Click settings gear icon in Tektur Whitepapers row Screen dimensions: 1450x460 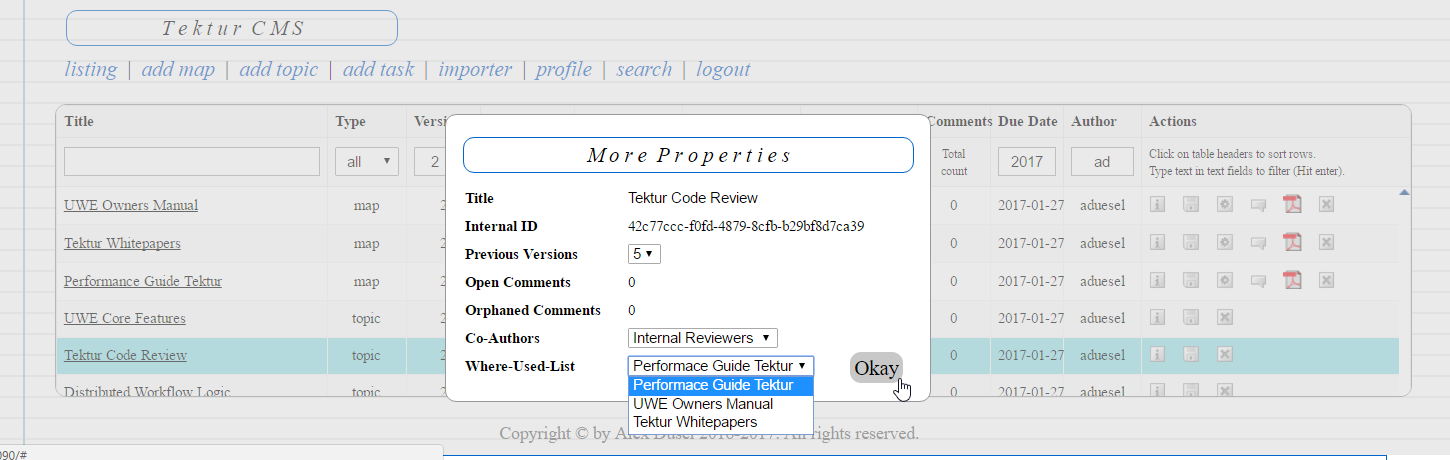tap(1224, 243)
